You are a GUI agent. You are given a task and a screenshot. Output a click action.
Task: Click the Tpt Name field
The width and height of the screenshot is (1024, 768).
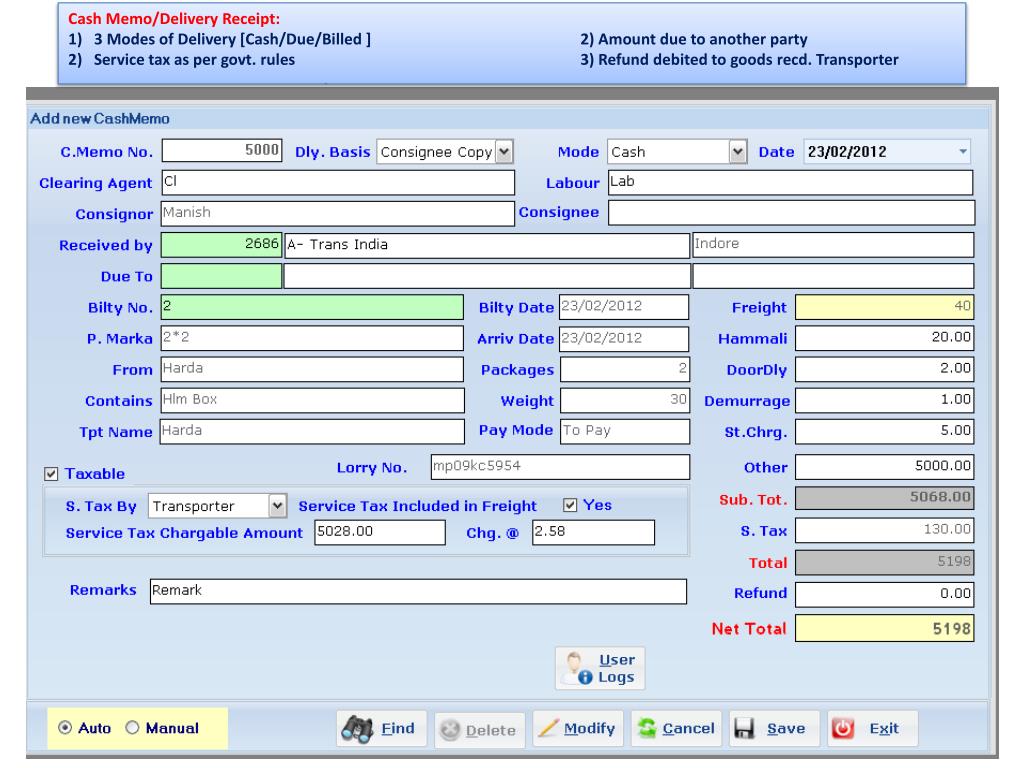(312, 431)
